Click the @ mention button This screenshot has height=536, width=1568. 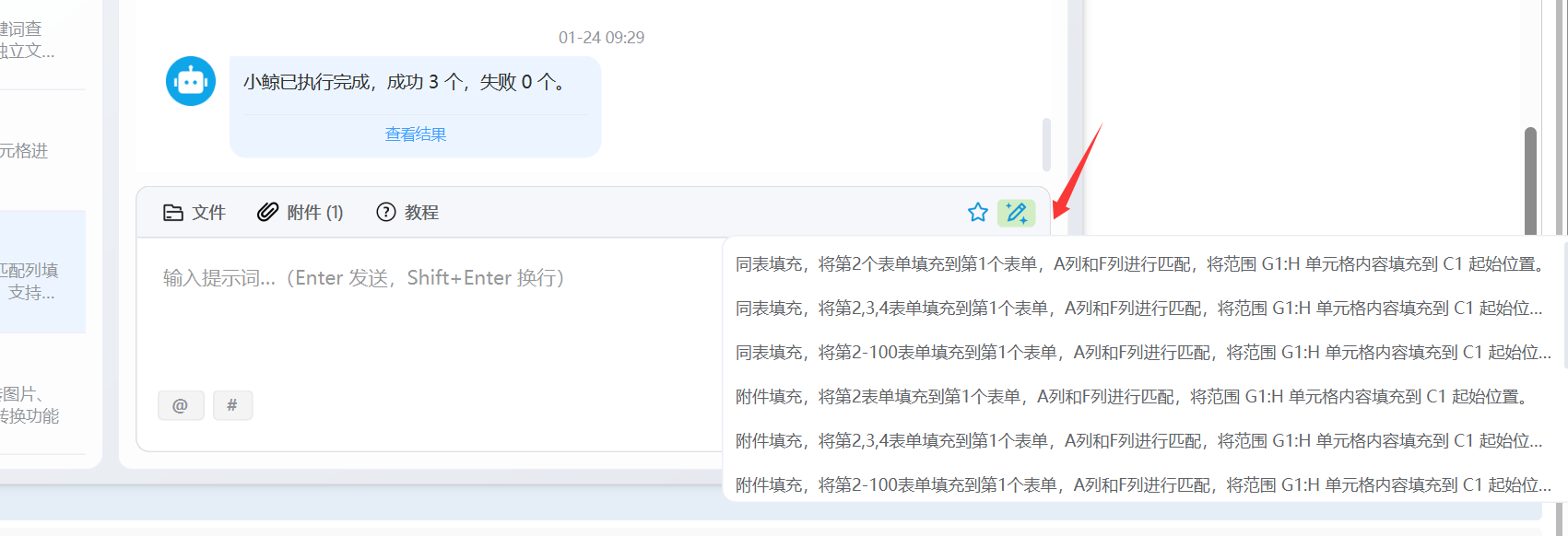point(181,405)
